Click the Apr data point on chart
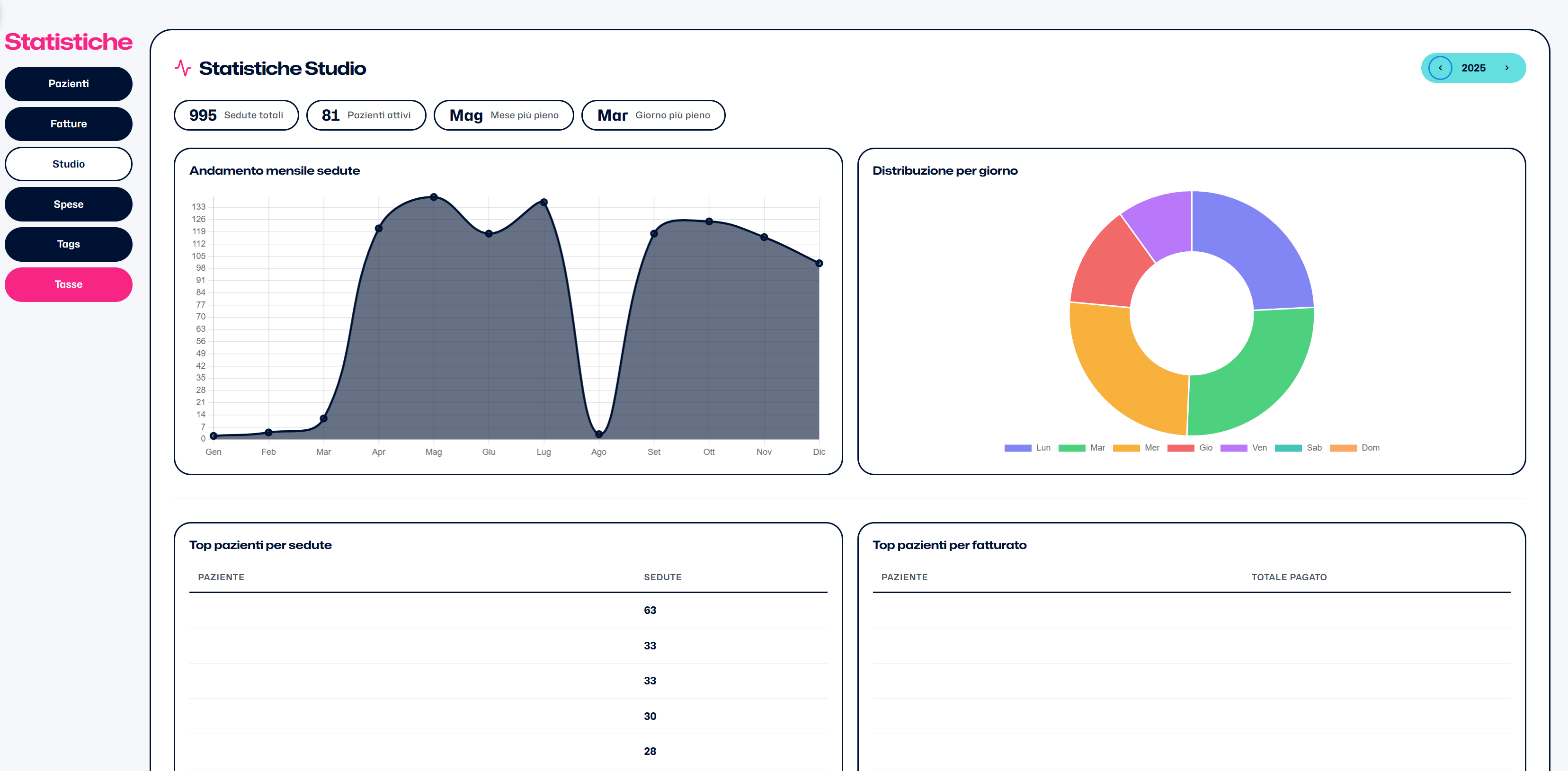 [379, 228]
